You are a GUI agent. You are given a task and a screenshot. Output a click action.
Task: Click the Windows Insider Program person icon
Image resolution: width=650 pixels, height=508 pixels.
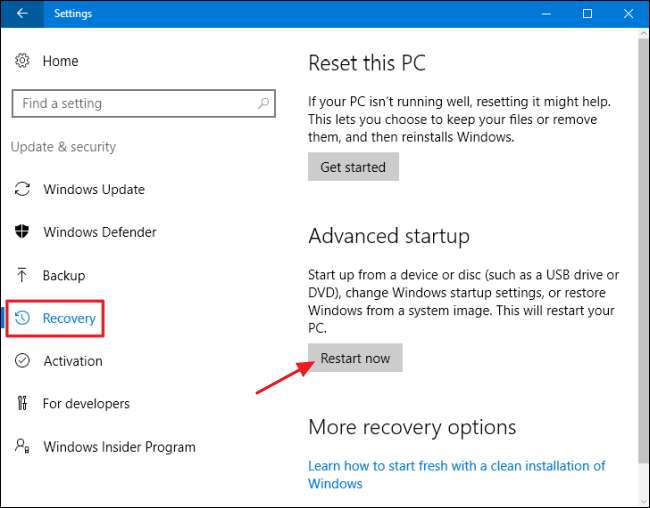click(22, 446)
